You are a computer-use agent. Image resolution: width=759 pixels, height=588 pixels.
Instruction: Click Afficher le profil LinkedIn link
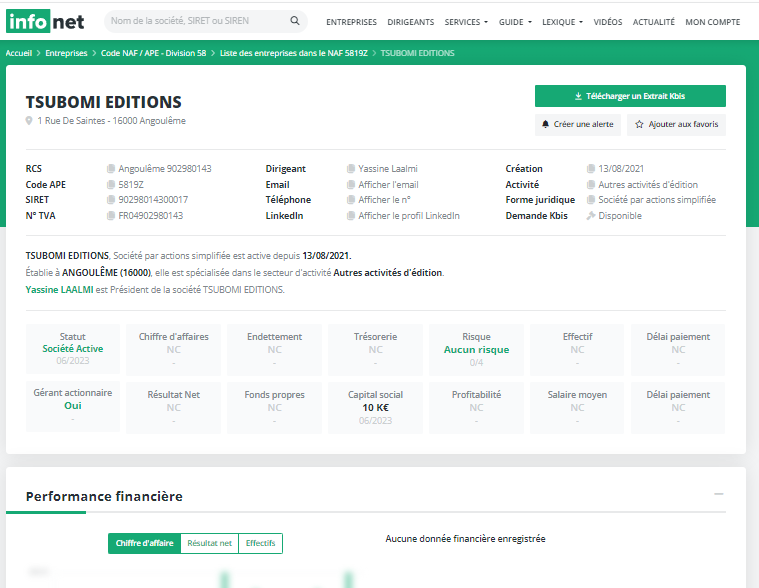(409, 215)
